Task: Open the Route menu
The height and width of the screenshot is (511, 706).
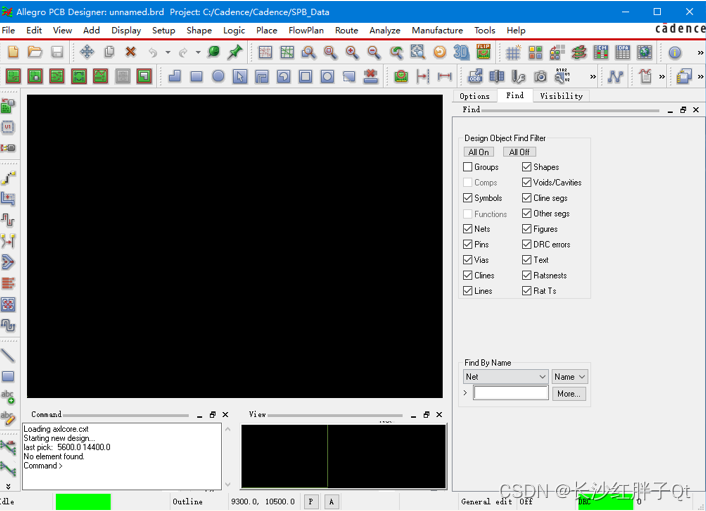Action: (346, 31)
